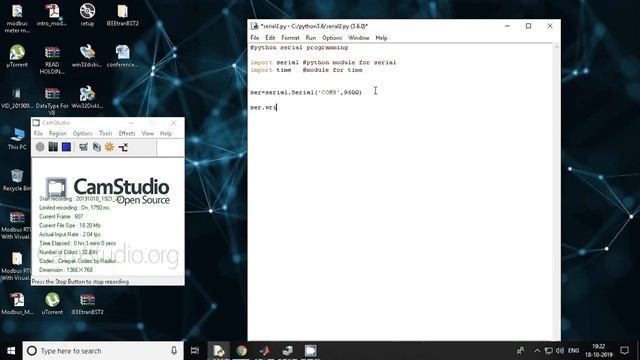The image size is (640, 360).
Task: Select the 'Modbus_M...' PDF desktop icon
Action: point(17,304)
